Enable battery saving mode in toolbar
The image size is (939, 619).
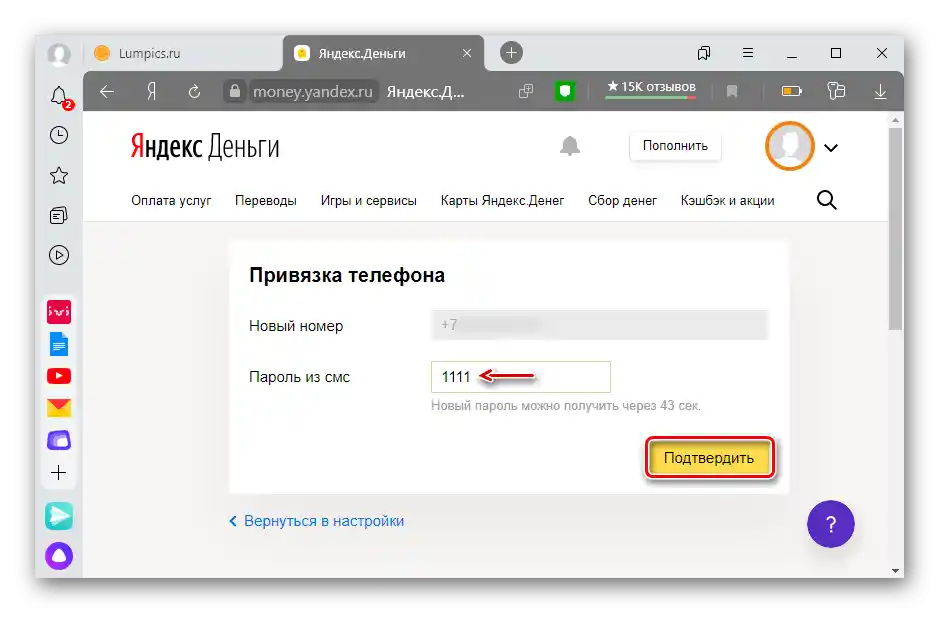(x=791, y=91)
